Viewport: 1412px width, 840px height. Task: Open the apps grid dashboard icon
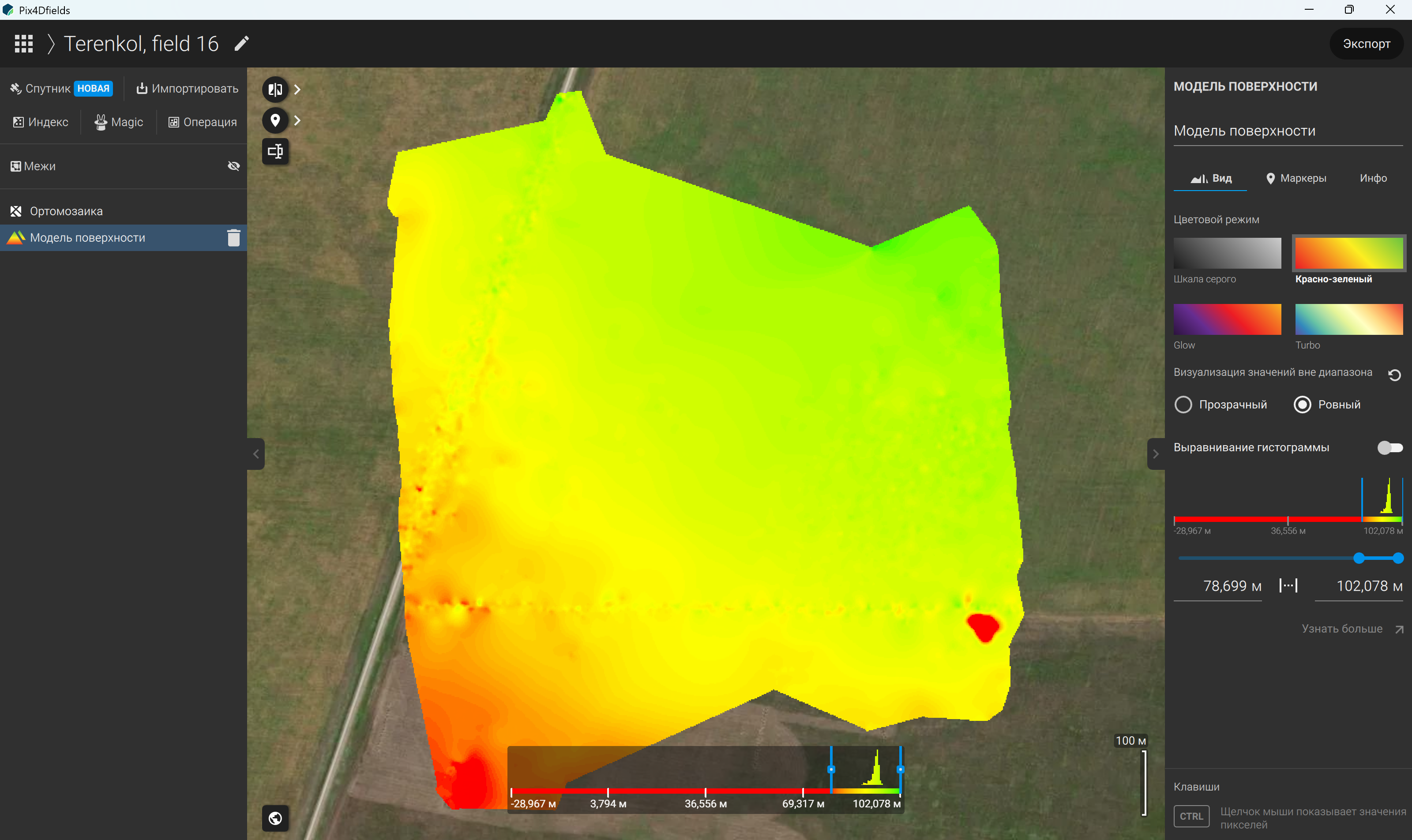(x=24, y=44)
